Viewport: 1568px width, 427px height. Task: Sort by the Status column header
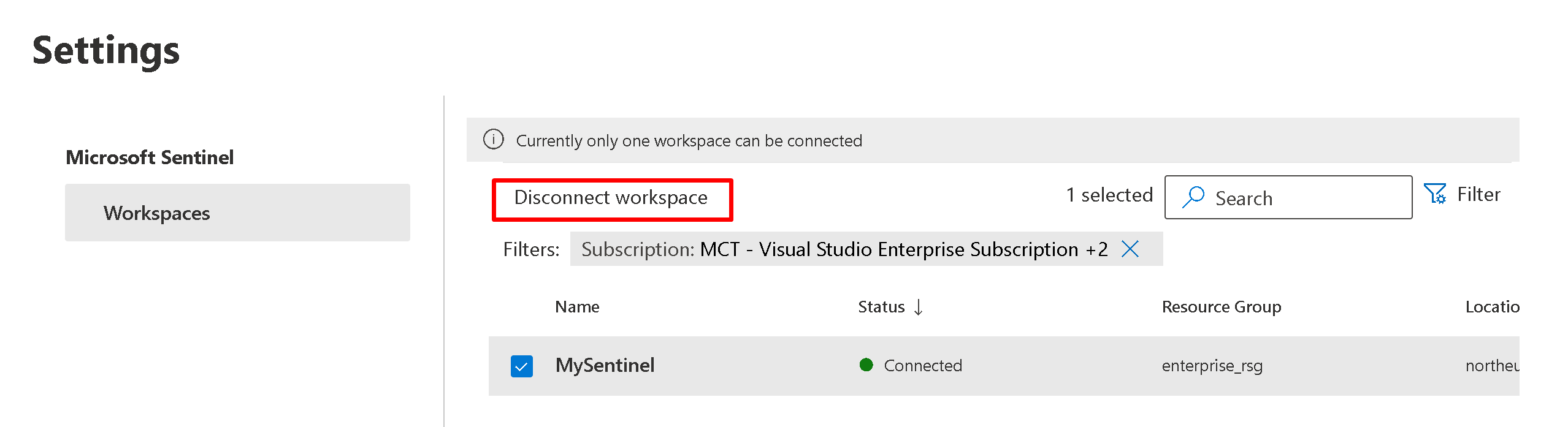(881, 307)
